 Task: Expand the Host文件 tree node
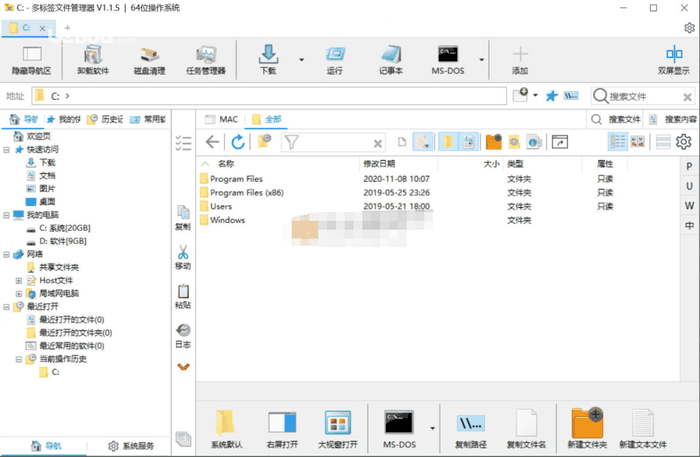tap(19, 281)
